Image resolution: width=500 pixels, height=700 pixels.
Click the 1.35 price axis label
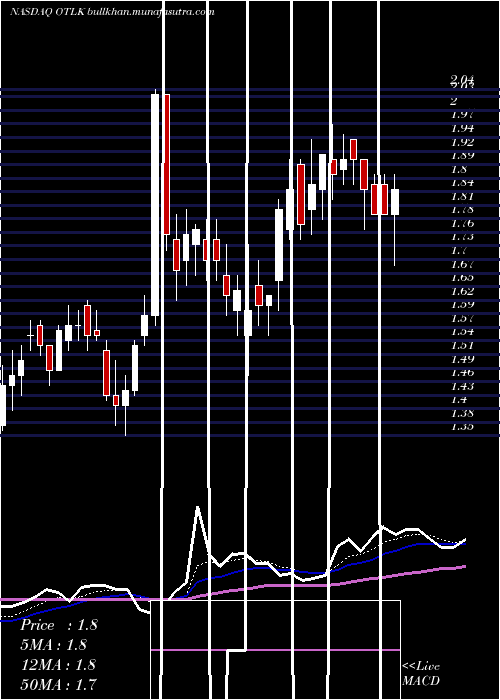pyautogui.click(x=462, y=427)
